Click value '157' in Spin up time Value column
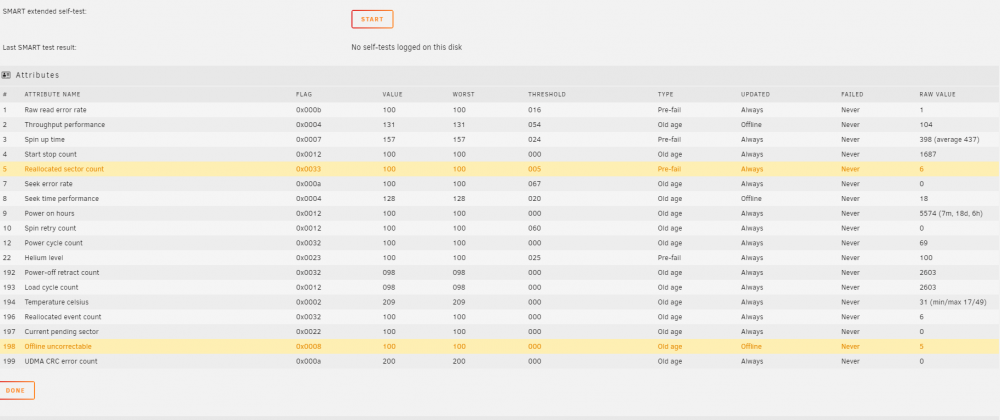Image resolution: width=1000 pixels, height=420 pixels. 388,139
